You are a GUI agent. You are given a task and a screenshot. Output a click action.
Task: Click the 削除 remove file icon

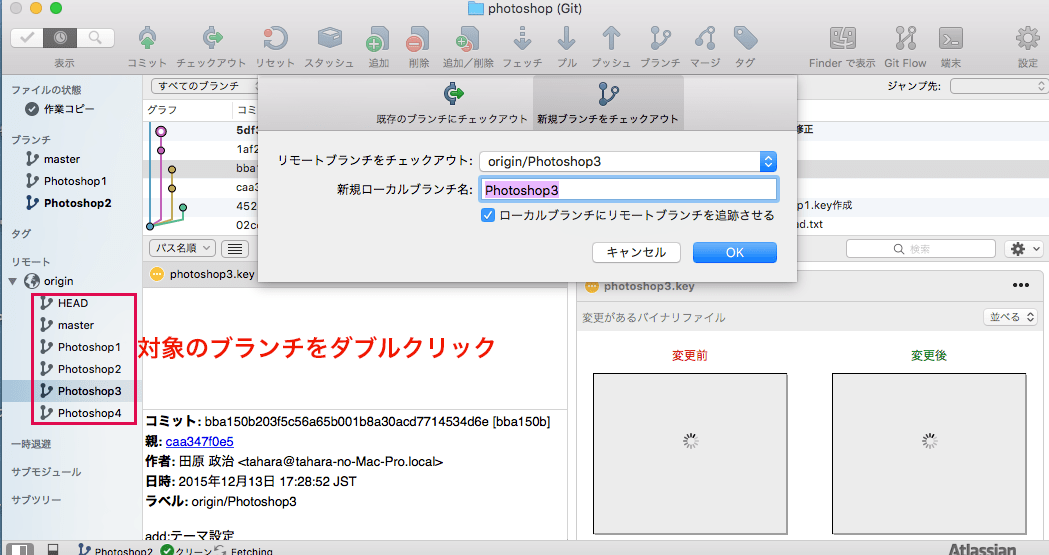click(418, 39)
